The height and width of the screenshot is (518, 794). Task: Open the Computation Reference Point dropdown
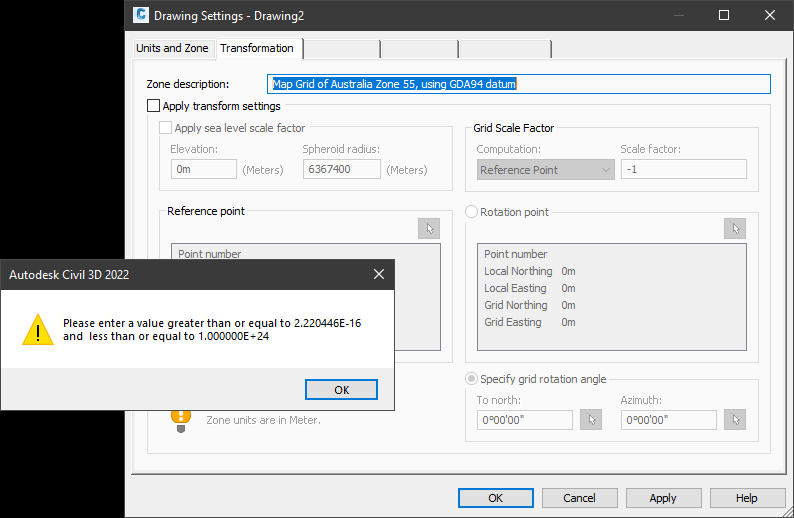(545, 170)
